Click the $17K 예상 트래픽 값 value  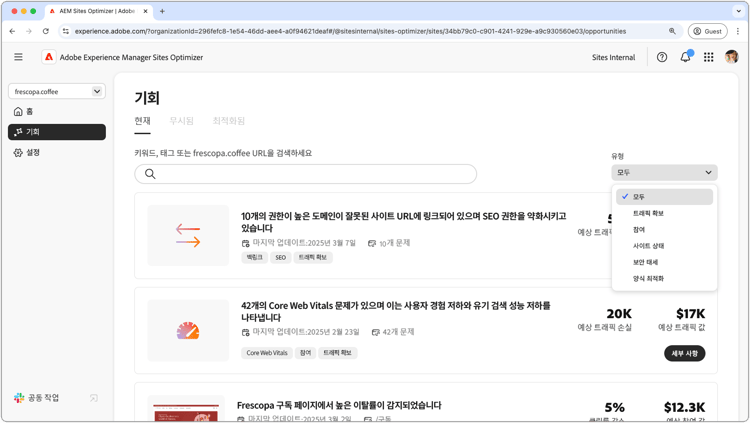(x=690, y=314)
